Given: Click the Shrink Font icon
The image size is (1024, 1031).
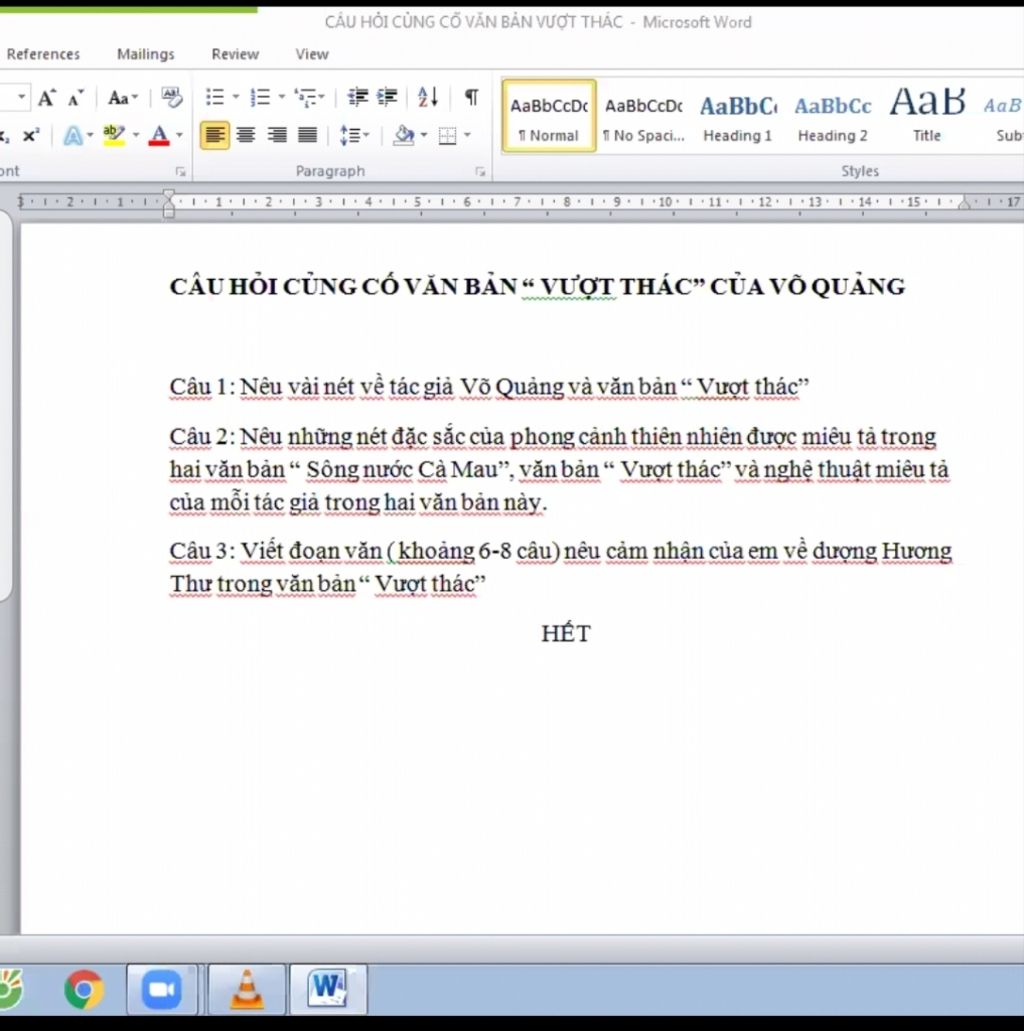Looking at the screenshot, I should click(x=76, y=98).
